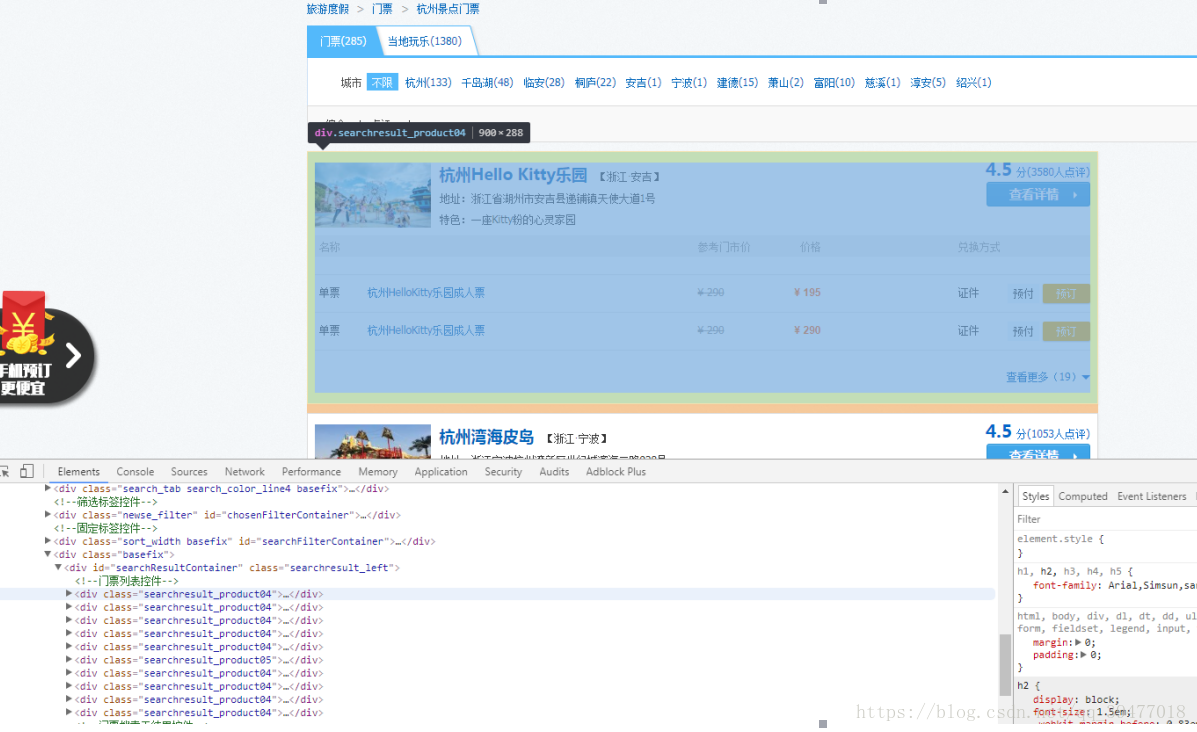Image resolution: width=1197 pixels, height=732 pixels.
Task: Click 查看详情 for Hello Kitty乐园
Action: coord(1038,195)
